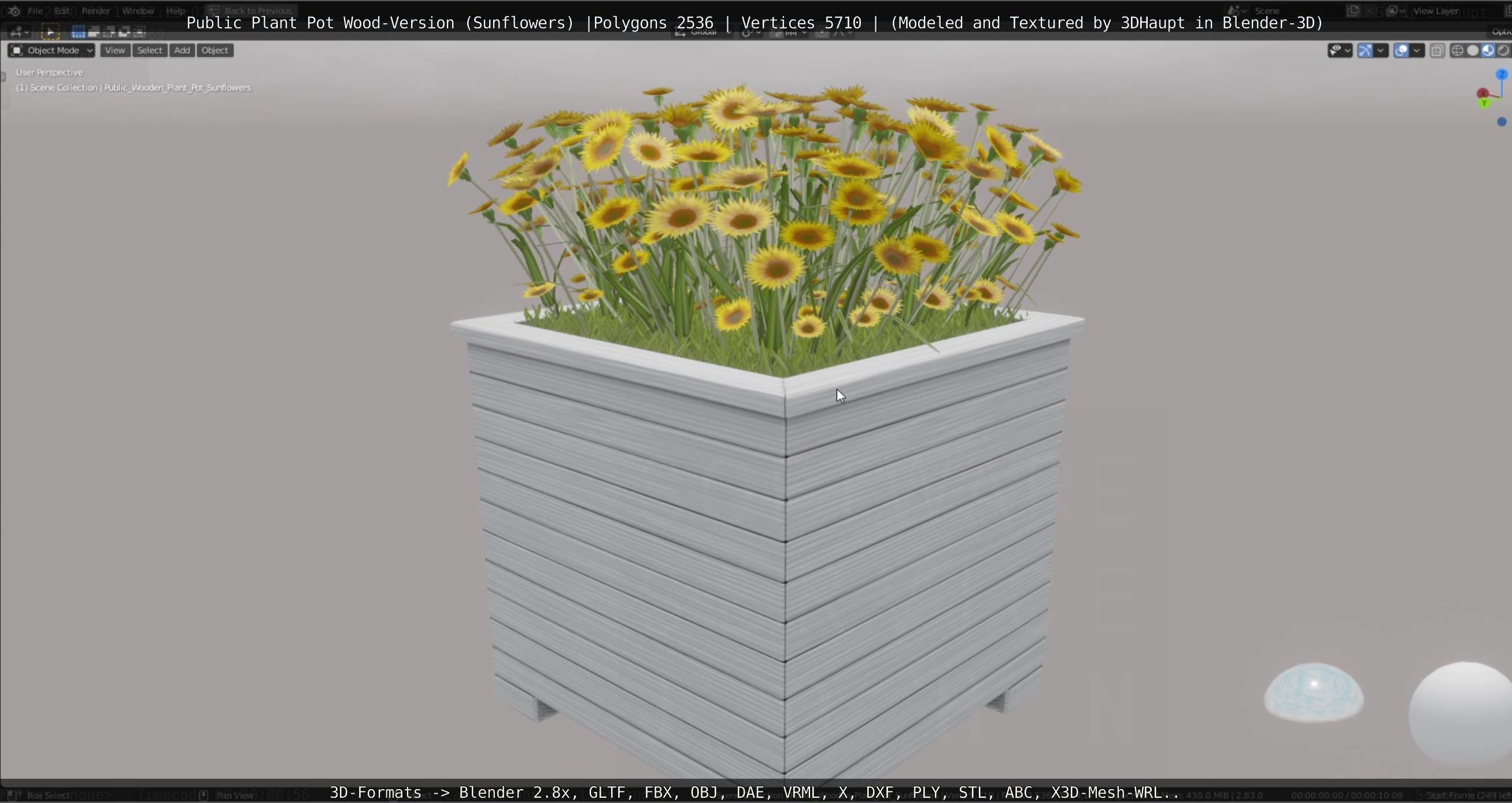The width and height of the screenshot is (1512, 803).
Task: Open the Help menu
Action: pos(176,10)
